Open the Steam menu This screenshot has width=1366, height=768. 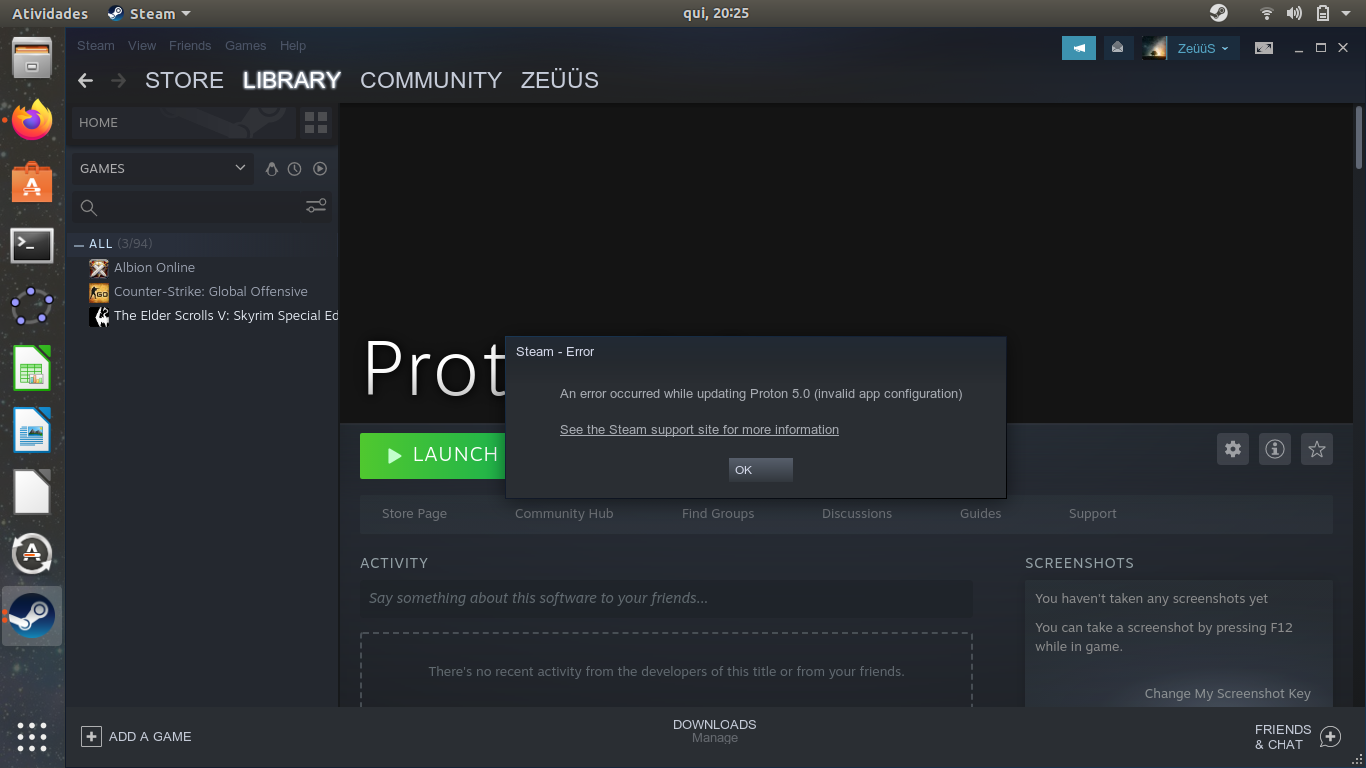click(96, 46)
